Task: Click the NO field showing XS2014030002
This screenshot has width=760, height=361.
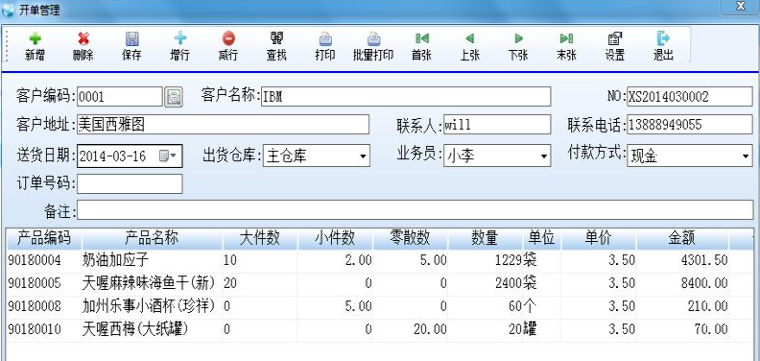Action: (690, 96)
